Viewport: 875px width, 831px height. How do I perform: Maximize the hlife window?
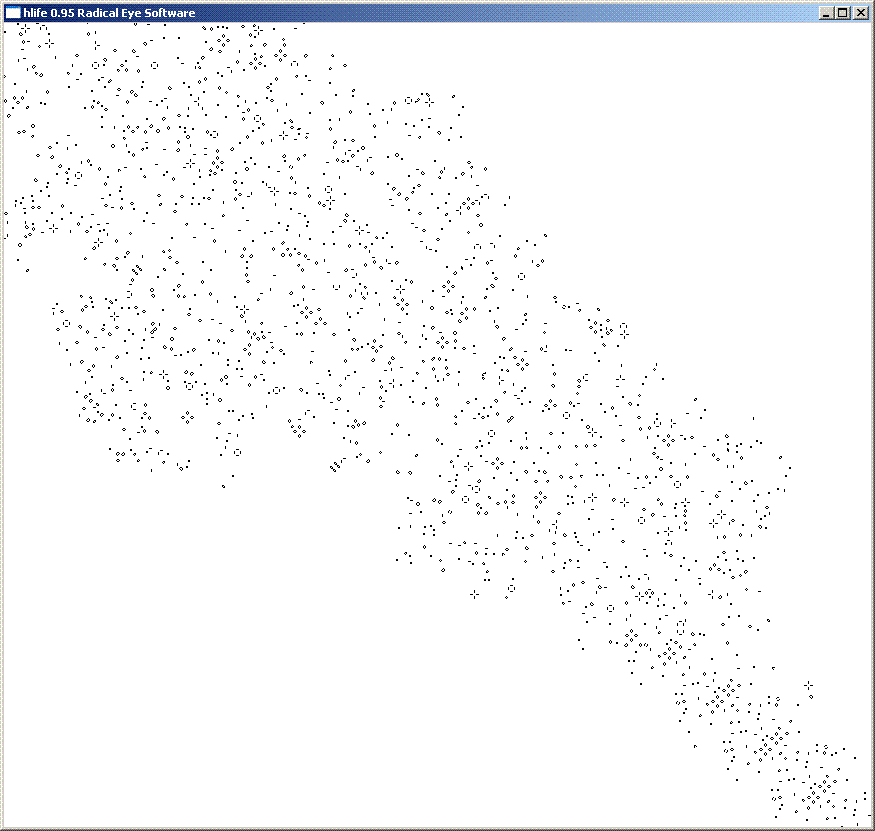[843, 13]
